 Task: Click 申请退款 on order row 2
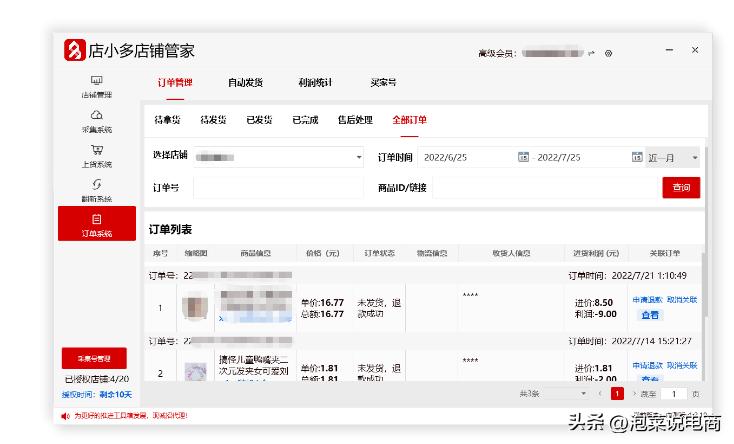tap(647, 365)
